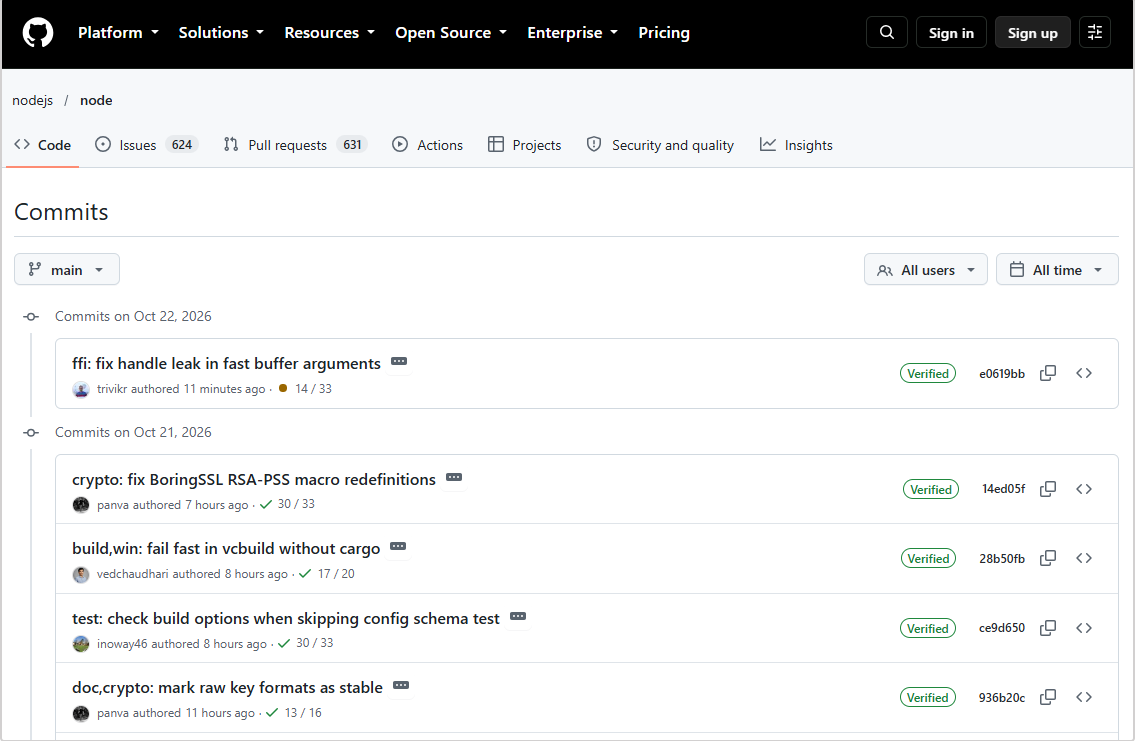Copy full SHA for commit 14ed05f

[1047, 489]
